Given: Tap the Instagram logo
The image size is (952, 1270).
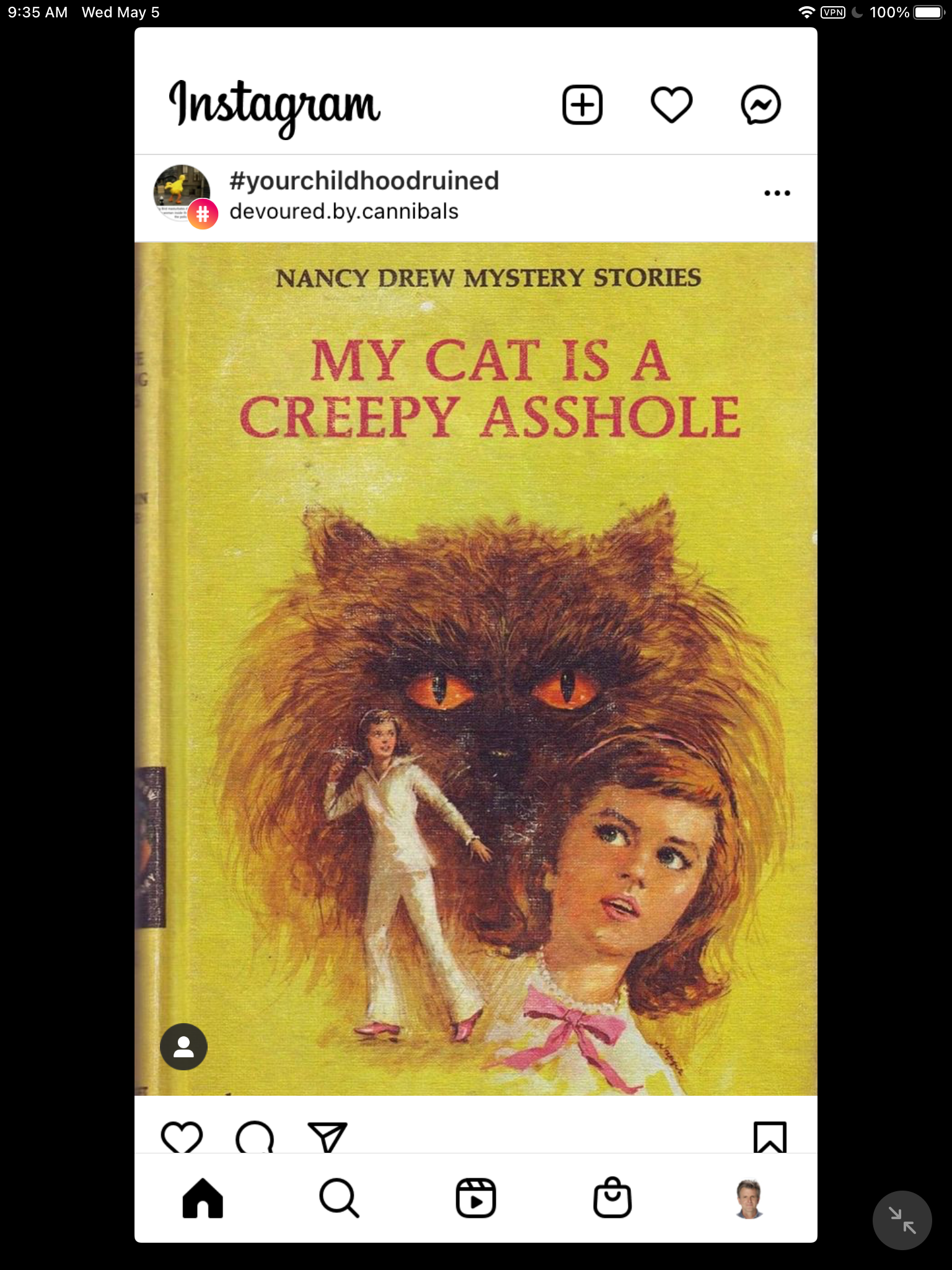Looking at the screenshot, I should (275, 107).
